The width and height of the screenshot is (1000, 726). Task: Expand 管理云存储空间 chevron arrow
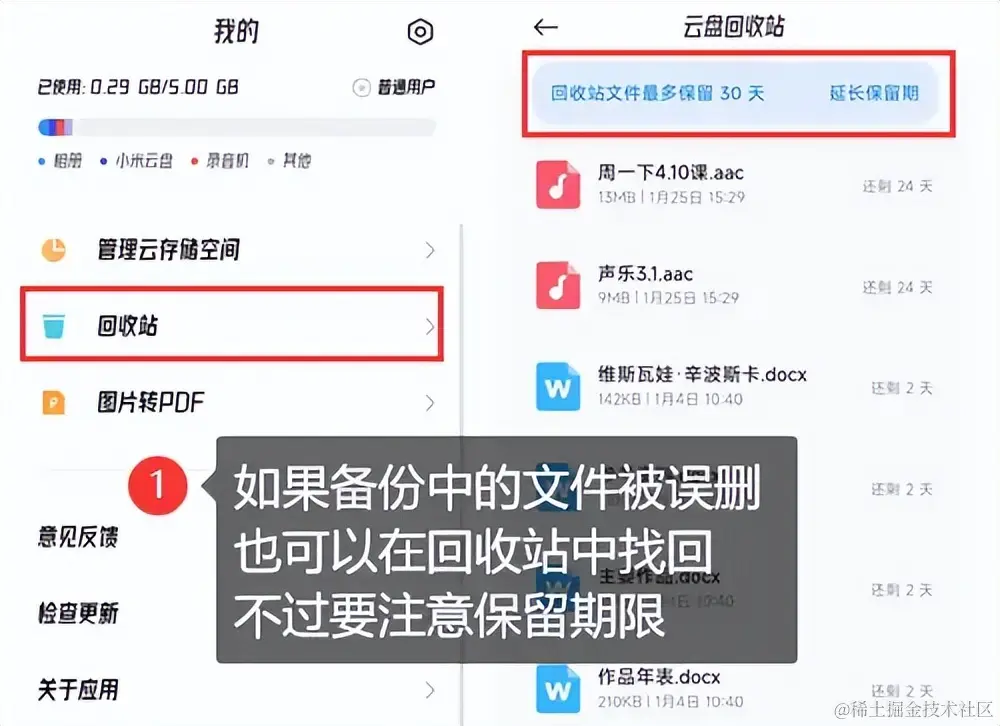coord(430,250)
